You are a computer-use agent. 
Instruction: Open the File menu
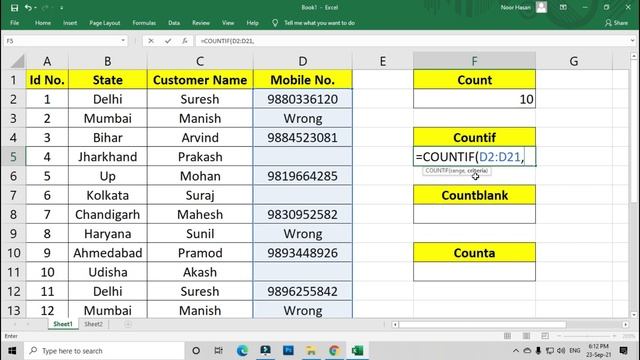pyautogui.click(x=15, y=23)
